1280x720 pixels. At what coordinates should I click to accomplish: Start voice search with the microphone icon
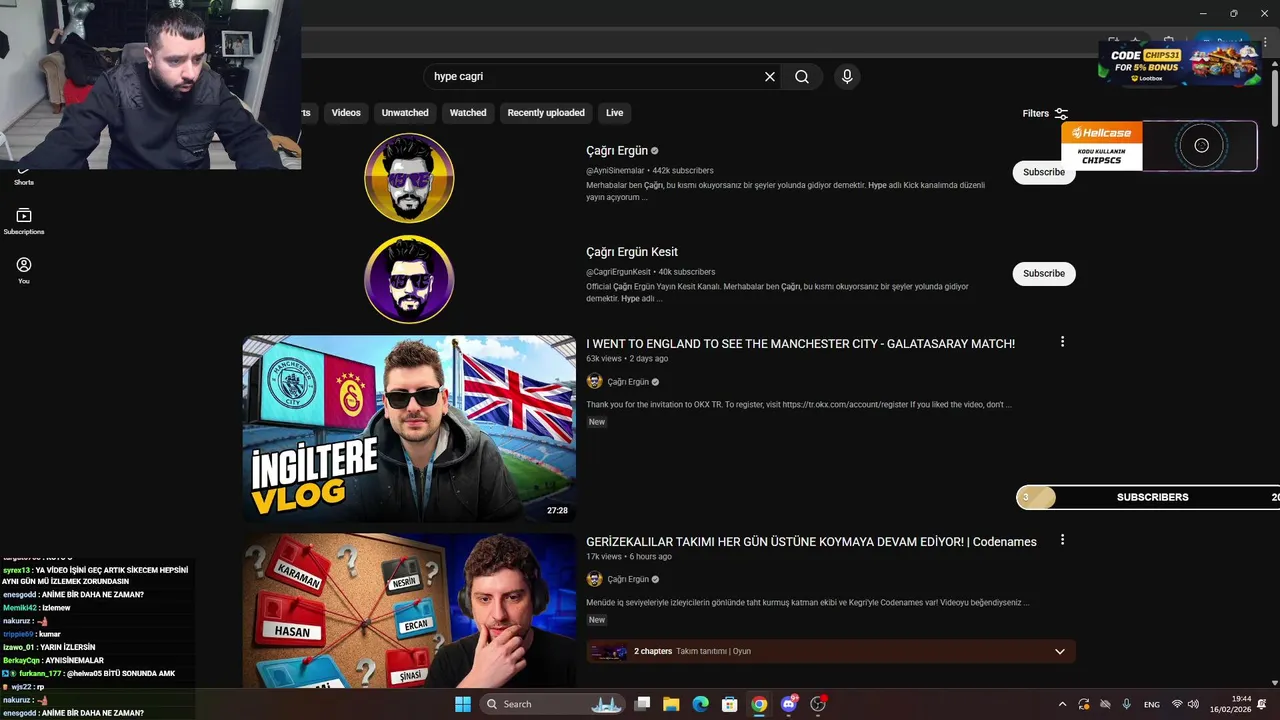coord(847,77)
